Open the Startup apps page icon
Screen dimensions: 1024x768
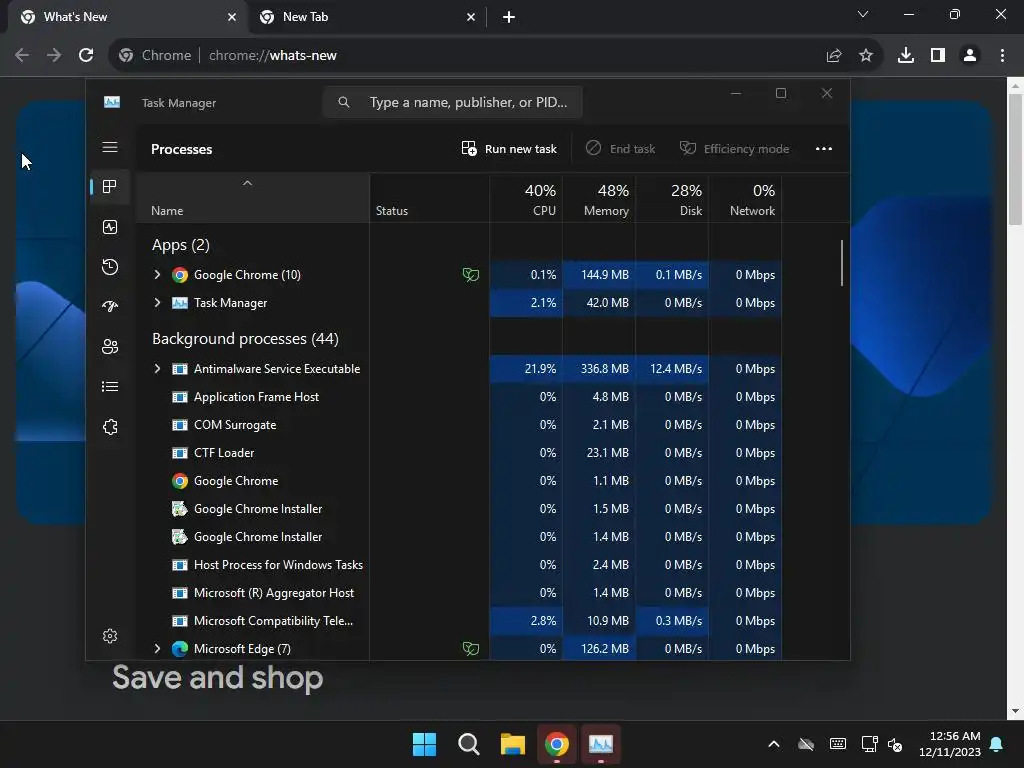[x=110, y=306]
